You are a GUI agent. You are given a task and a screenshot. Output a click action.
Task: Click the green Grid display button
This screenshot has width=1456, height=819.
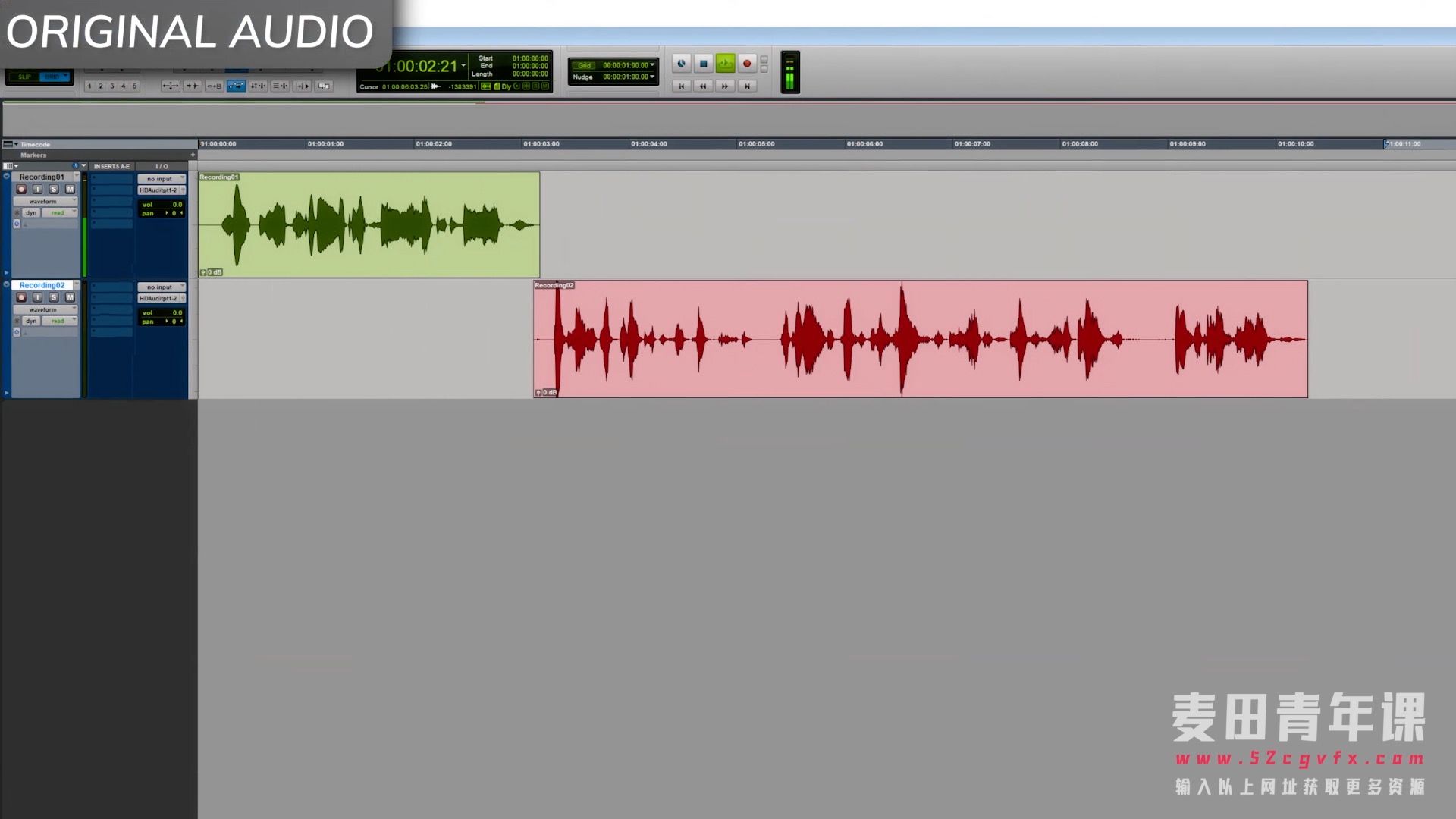pyautogui.click(x=584, y=65)
